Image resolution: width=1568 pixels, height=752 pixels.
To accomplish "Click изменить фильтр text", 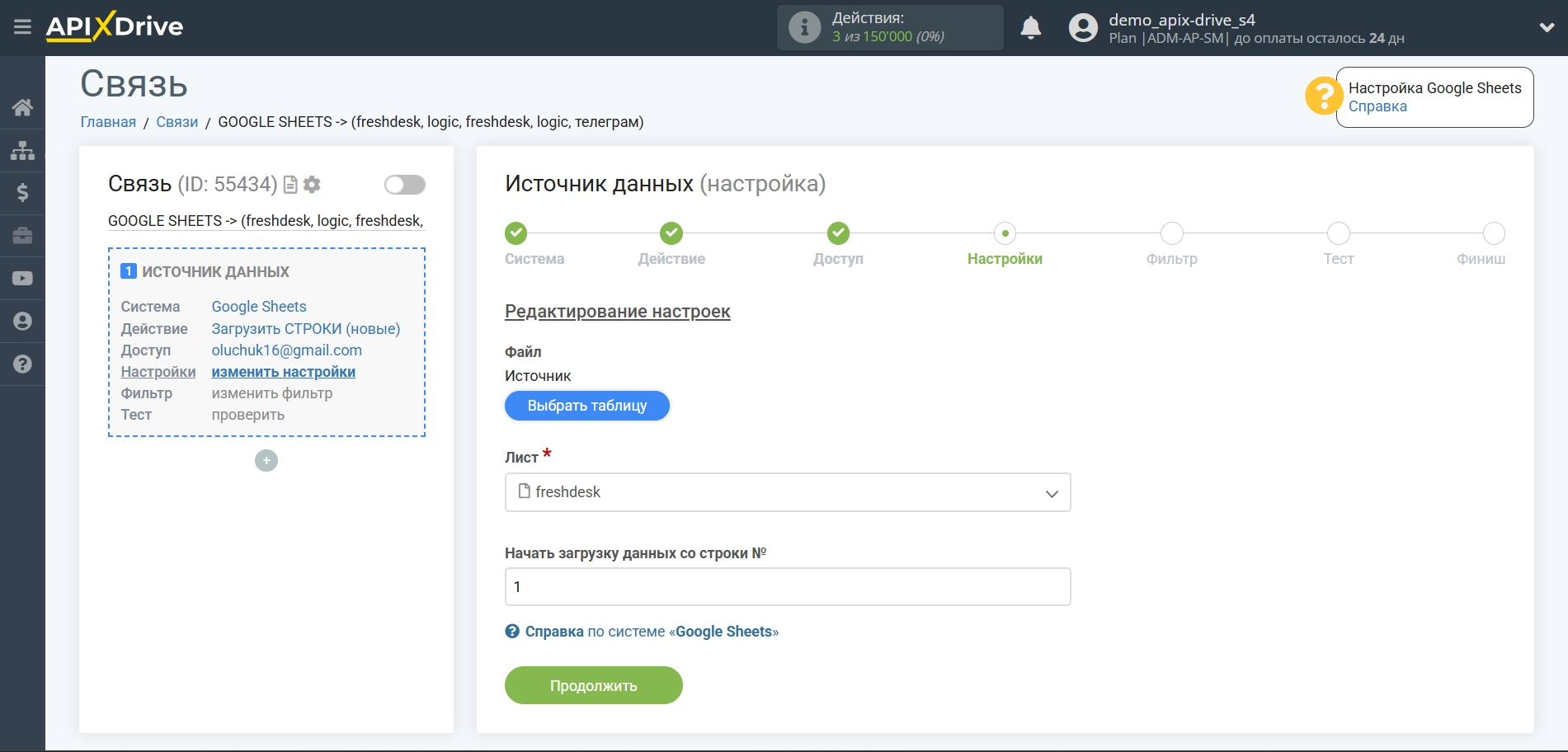I will [272, 393].
